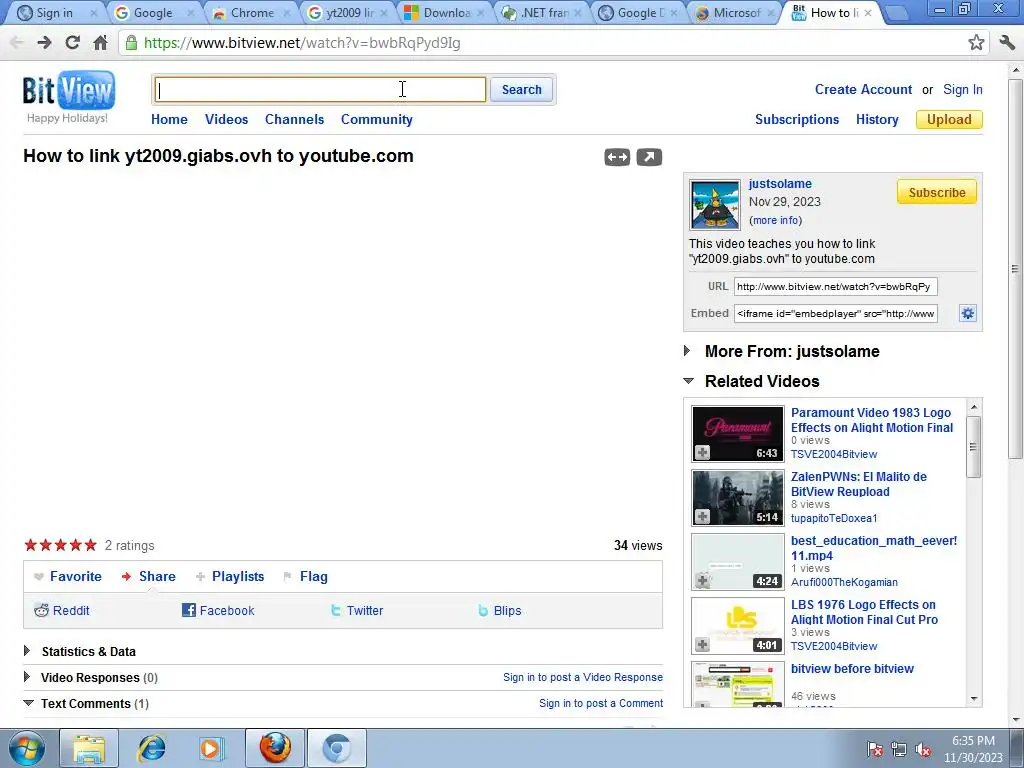Viewport: 1024px width, 768px height.
Task: Expand Statistics & Data
Action: 27,650
